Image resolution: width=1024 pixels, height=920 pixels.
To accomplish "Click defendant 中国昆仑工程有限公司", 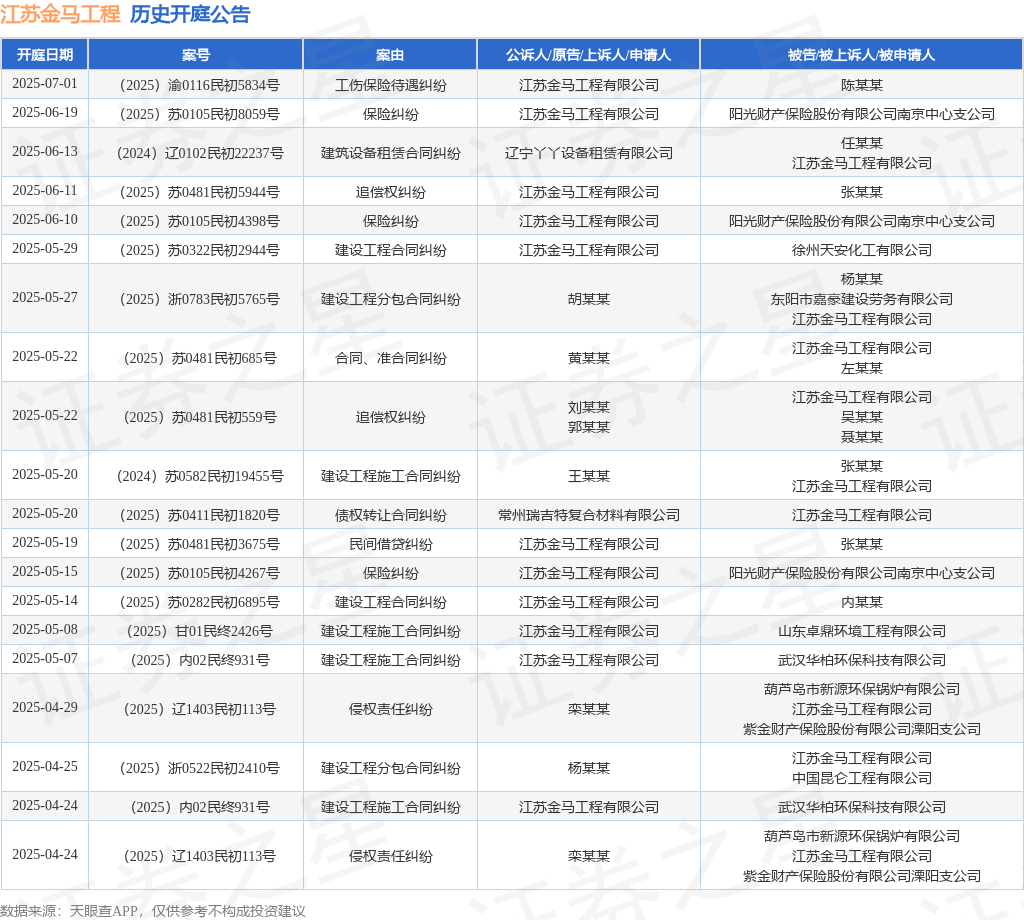I will point(861,778).
